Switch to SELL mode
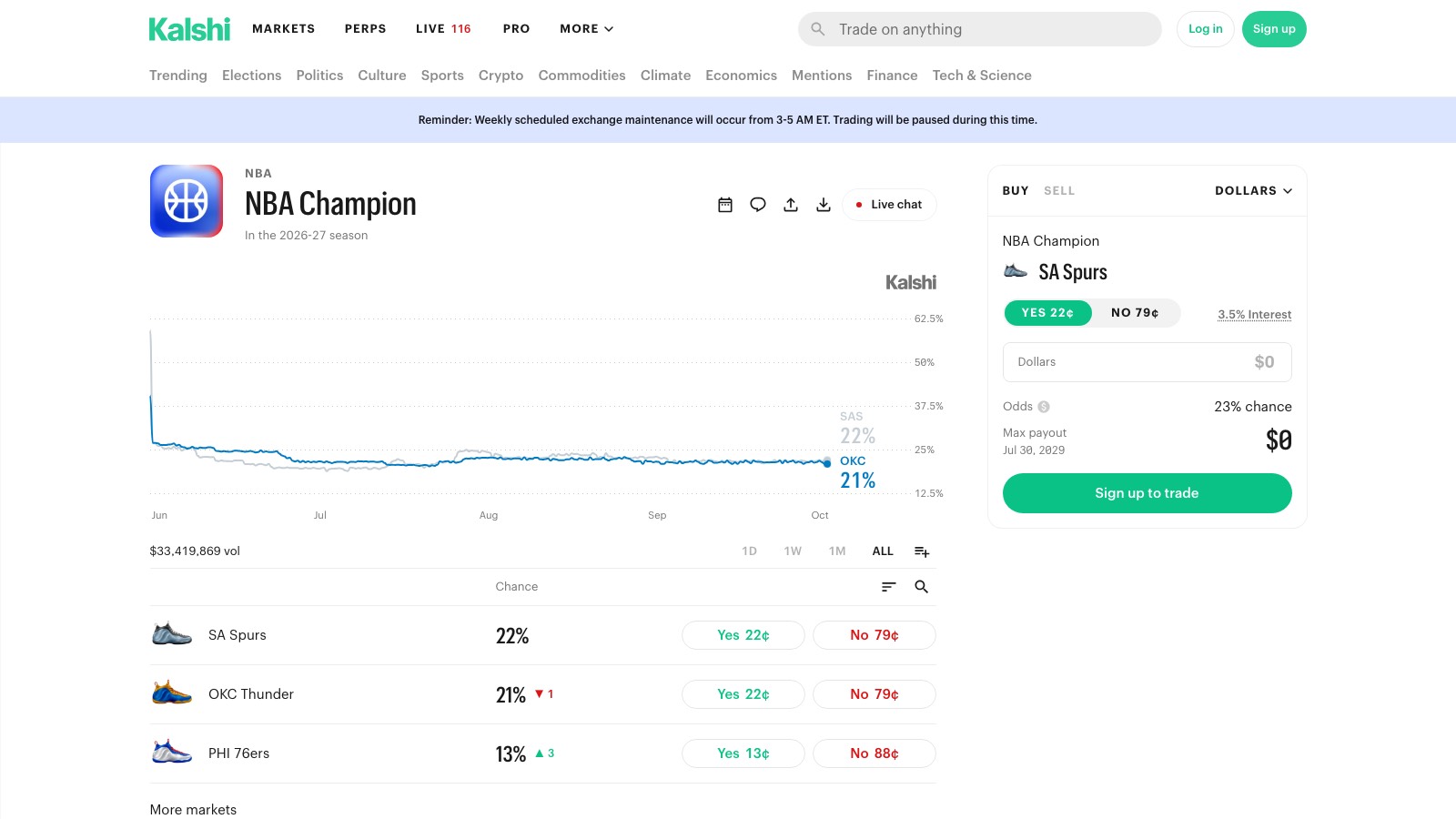This screenshot has height=819, width=1456. click(x=1059, y=191)
